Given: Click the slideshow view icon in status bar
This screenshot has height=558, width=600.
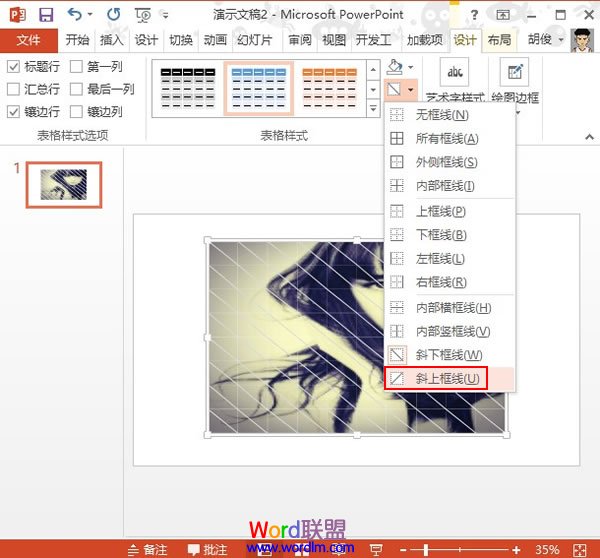Looking at the screenshot, I should coord(376,550).
